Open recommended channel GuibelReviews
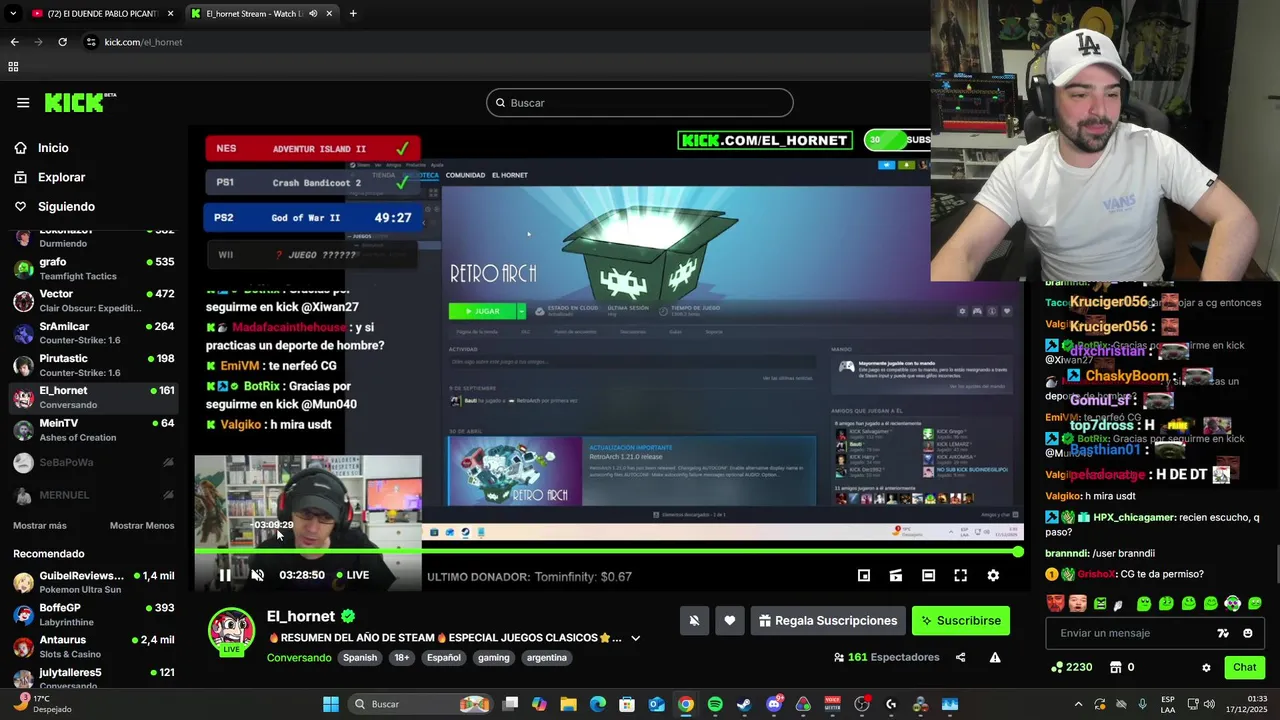Screen dimensions: 1280x720 [x=94, y=582]
